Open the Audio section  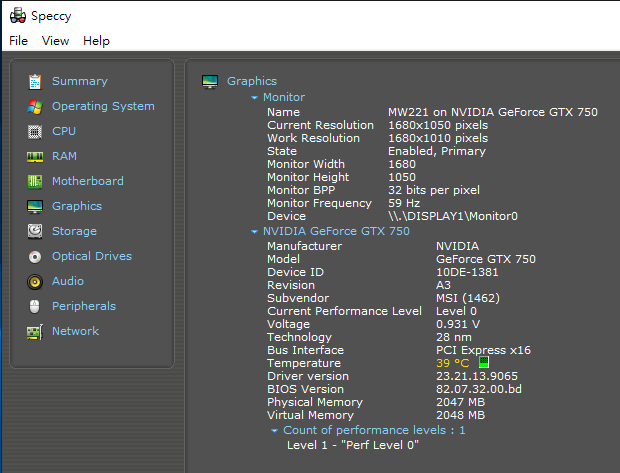[x=68, y=281]
